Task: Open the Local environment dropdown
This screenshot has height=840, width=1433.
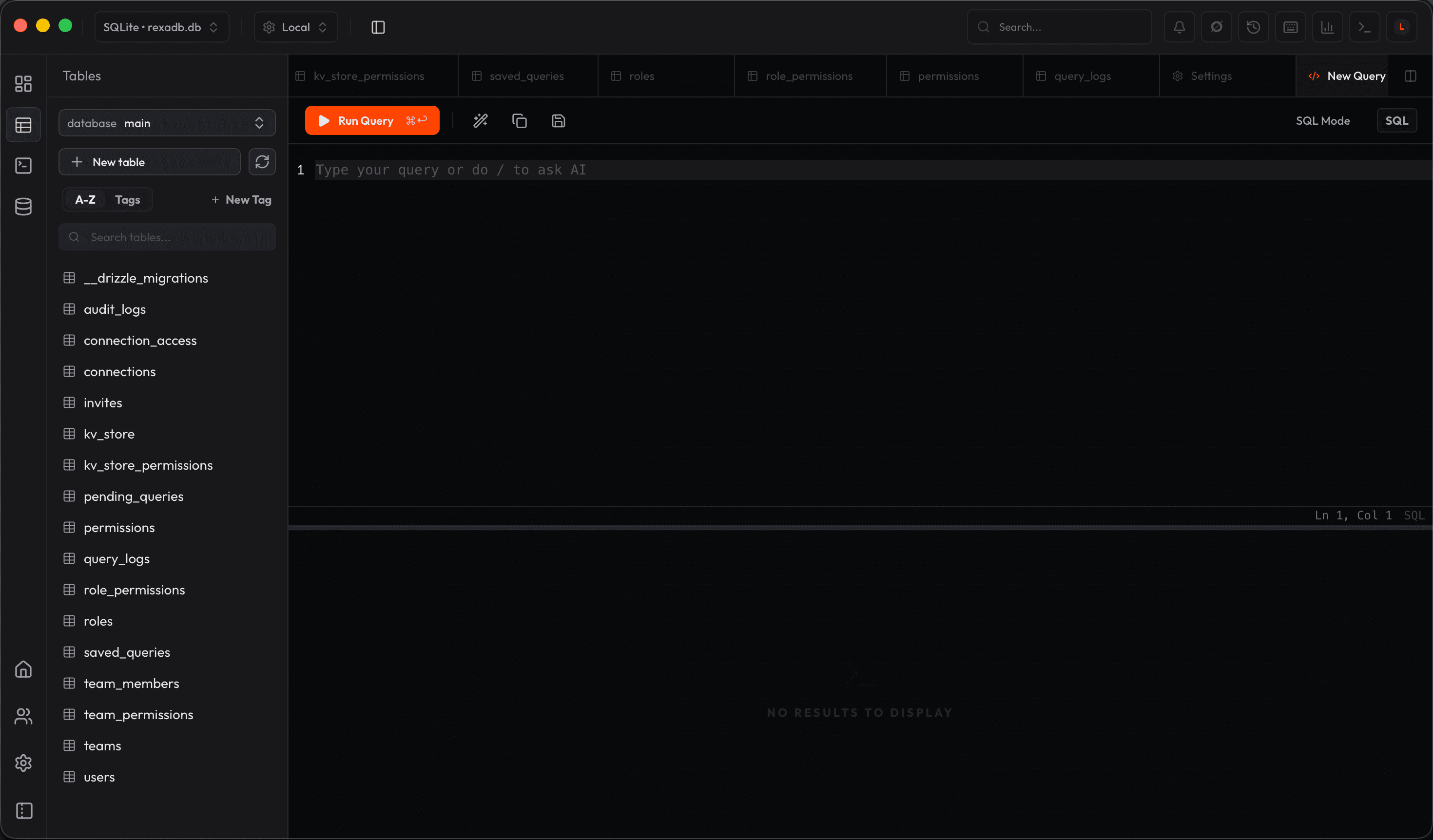Action: click(x=296, y=27)
